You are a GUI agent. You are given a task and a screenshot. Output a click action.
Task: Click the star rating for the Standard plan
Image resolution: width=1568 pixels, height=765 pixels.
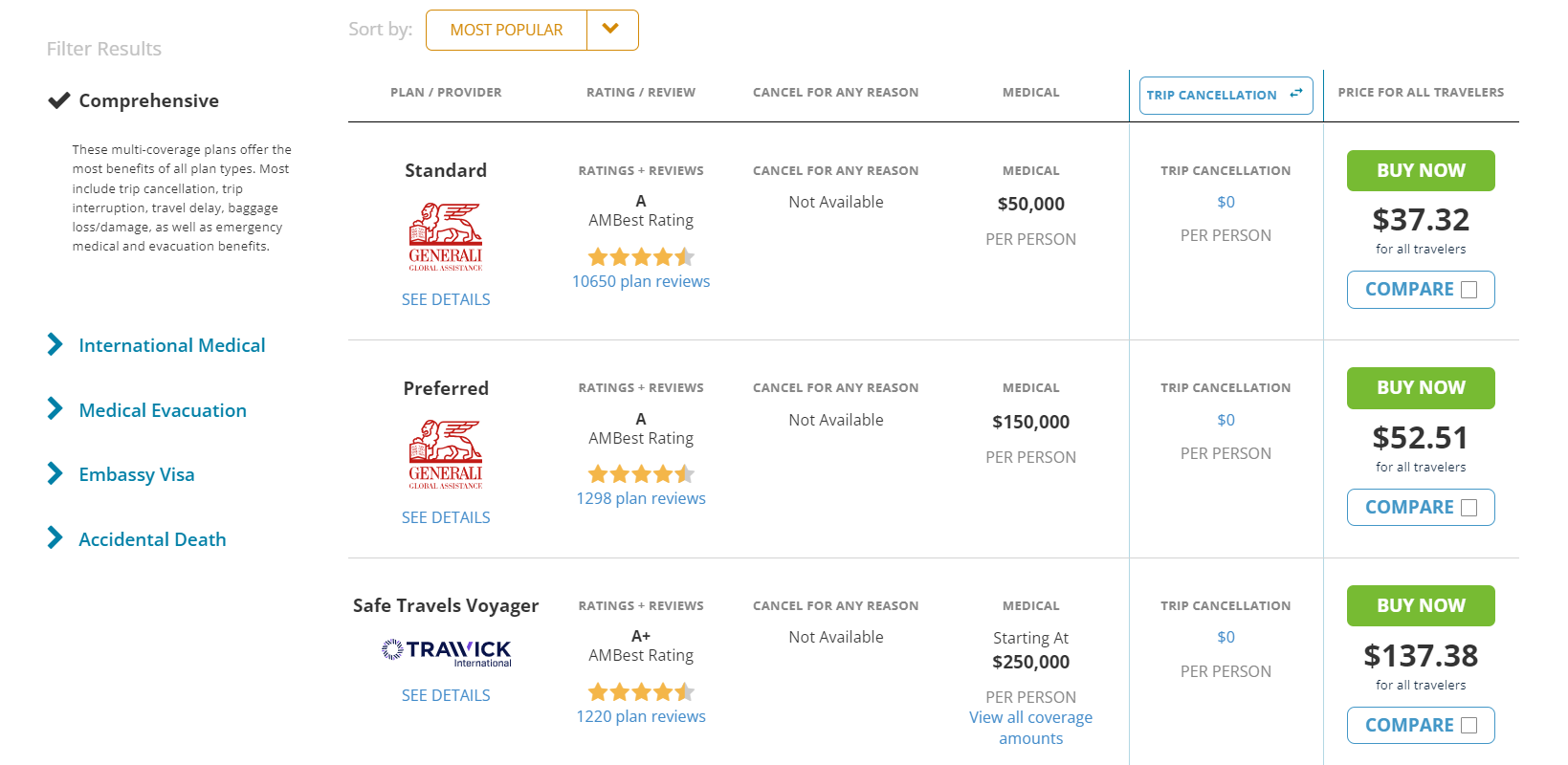pos(641,256)
